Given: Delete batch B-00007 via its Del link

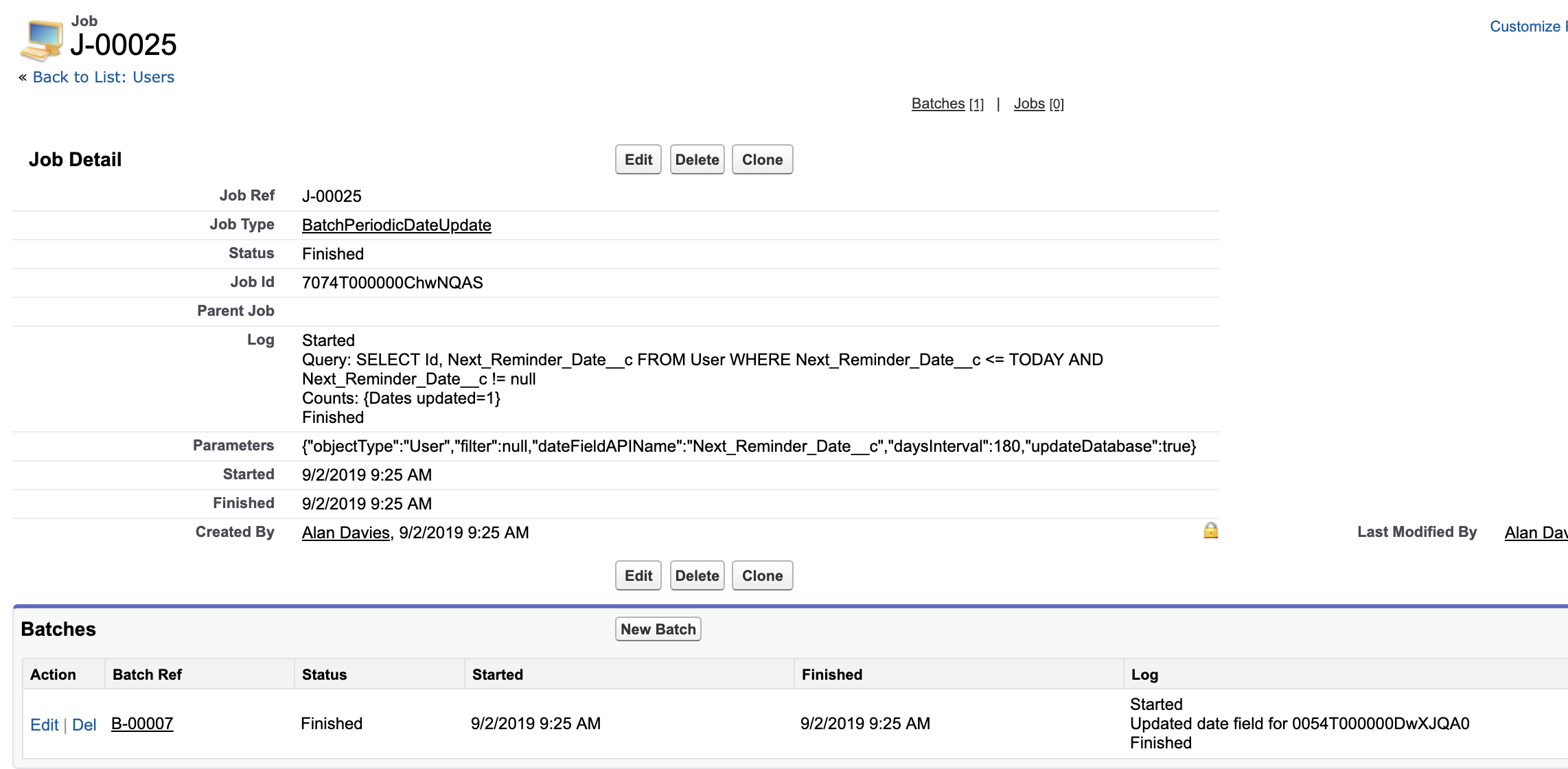Looking at the screenshot, I should click(86, 724).
